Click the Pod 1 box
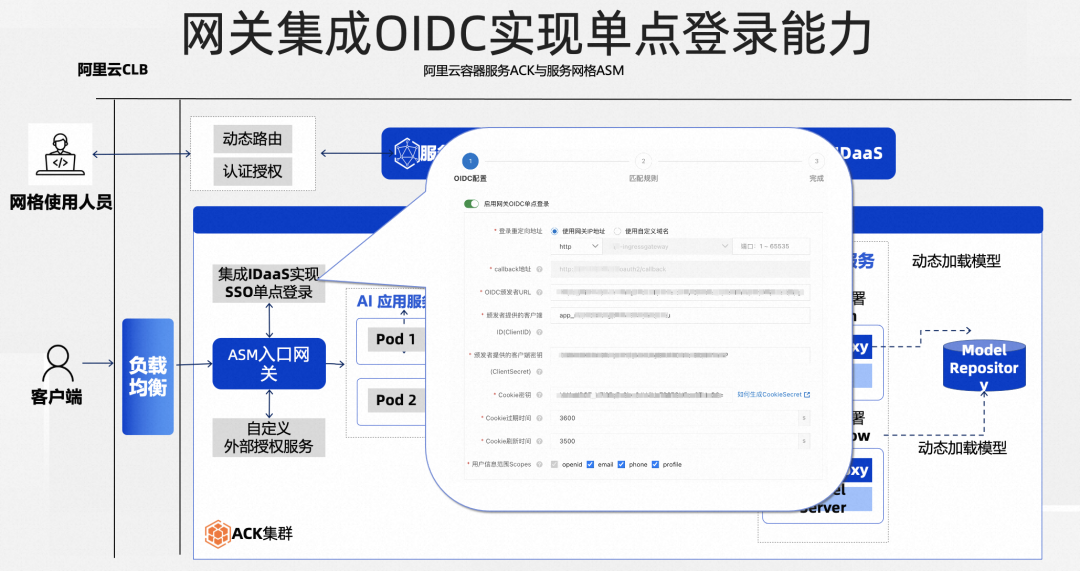This screenshot has height=571, width=1080. coord(395,339)
